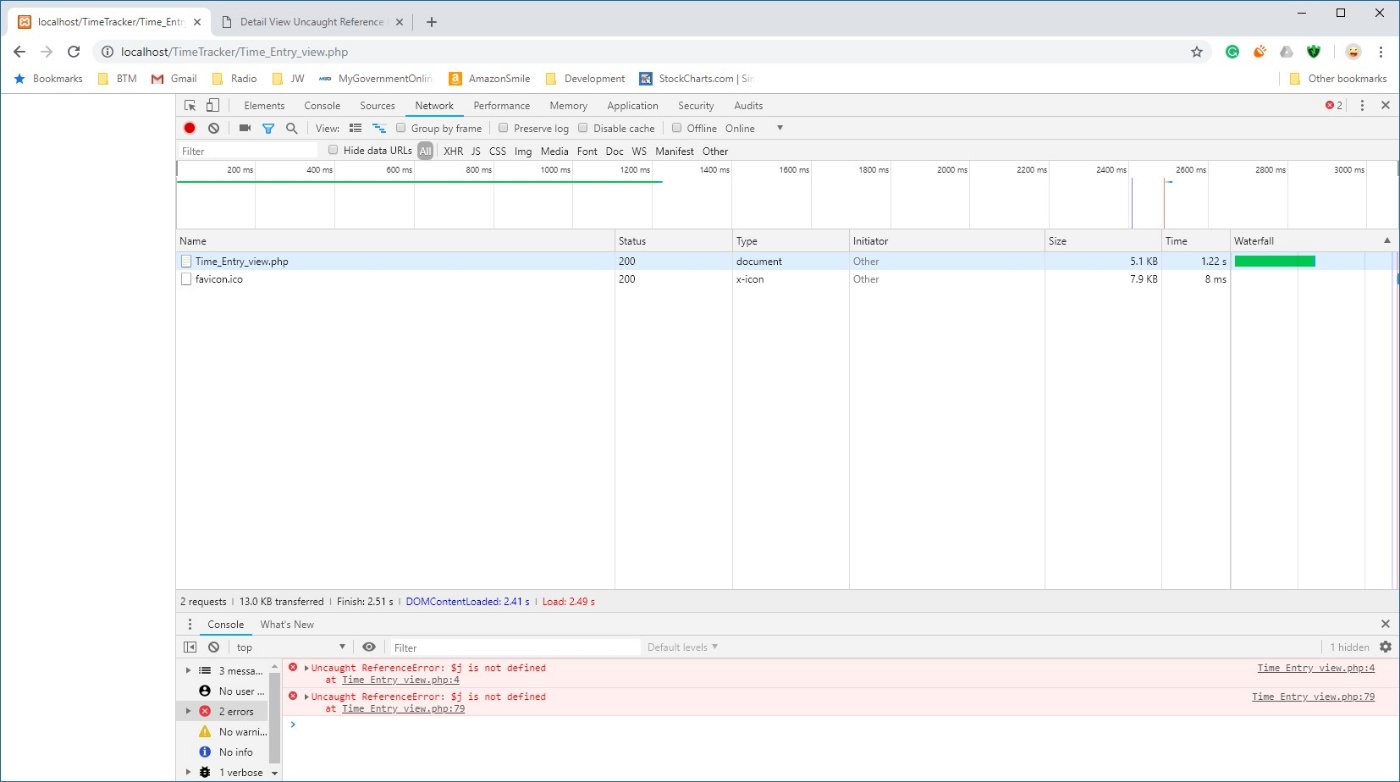Tick the Offline checkbox
This screenshot has width=1400, height=782.
[677, 128]
